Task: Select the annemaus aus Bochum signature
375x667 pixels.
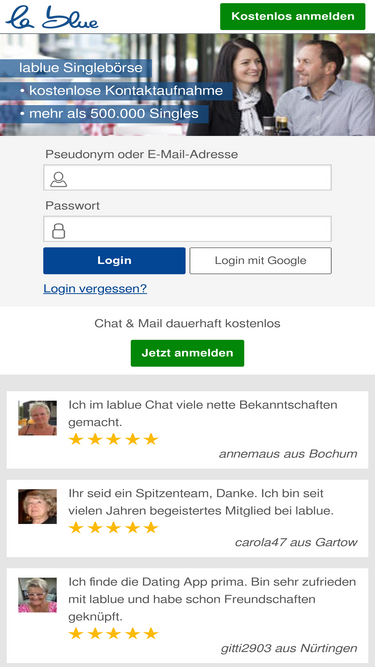Action: pos(288,454)
